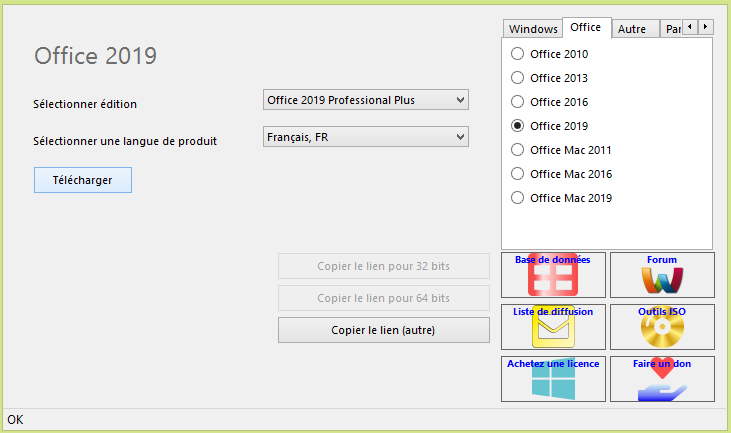The width and height of the screenshot is (731, 433).
Task: Select the Office 2010 radio button
Action: 517,54
